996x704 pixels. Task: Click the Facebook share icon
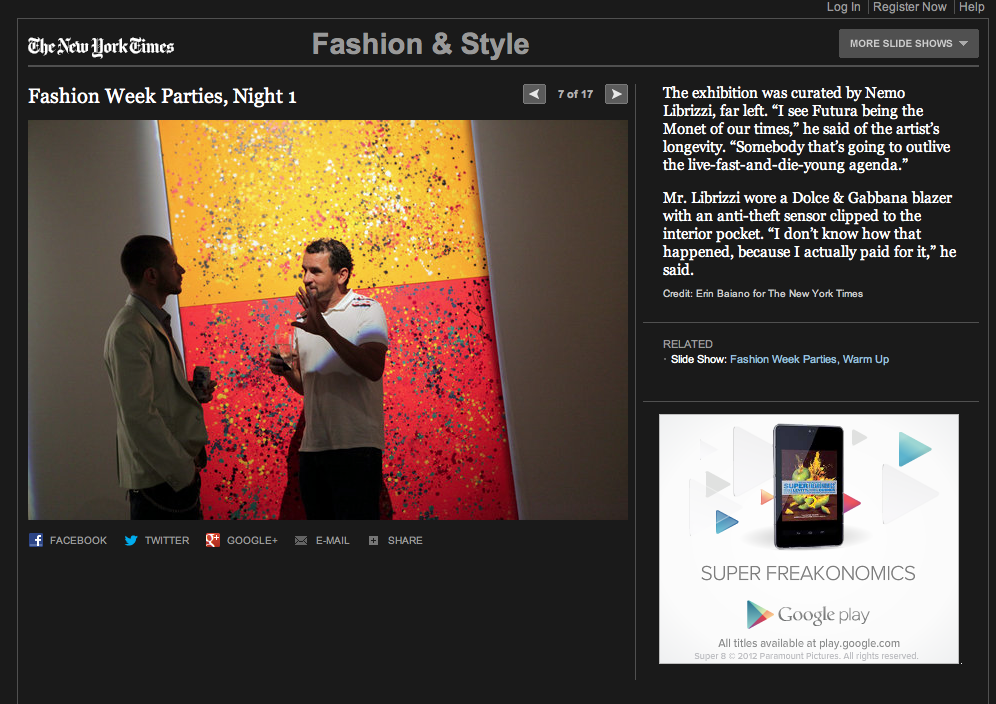click(x=36, y=540)
